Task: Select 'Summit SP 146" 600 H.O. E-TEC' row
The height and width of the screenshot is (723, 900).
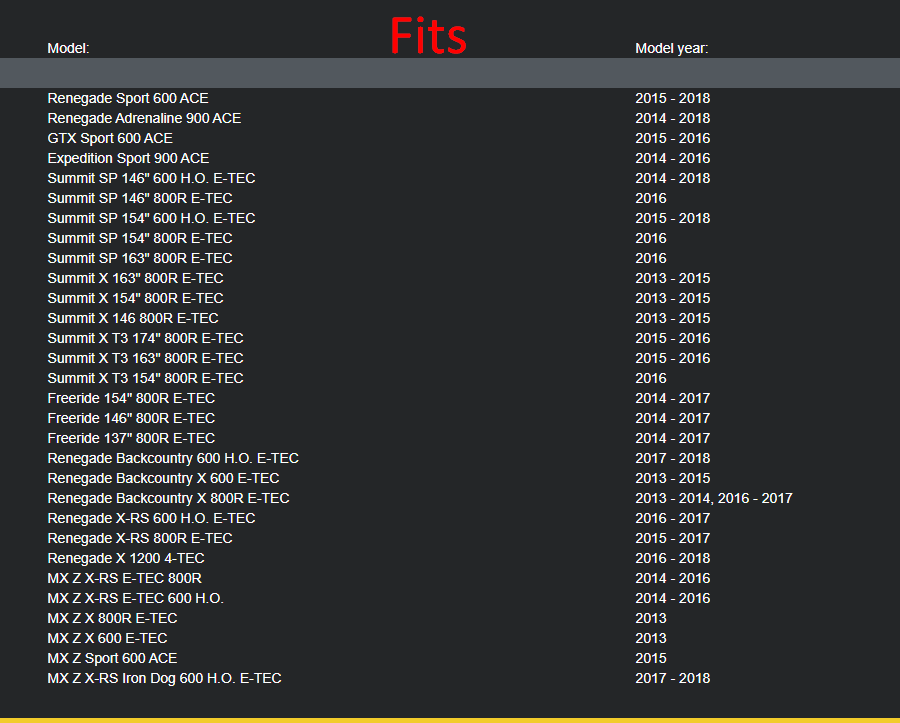Action: tap(152, 178)
